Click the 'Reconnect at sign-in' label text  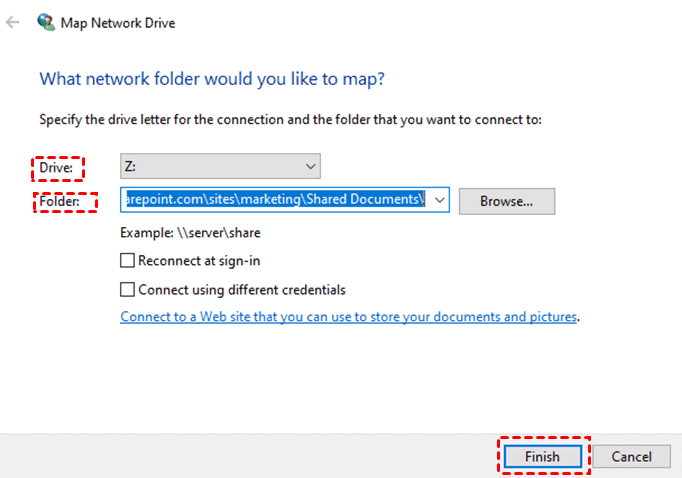(200, 261)
